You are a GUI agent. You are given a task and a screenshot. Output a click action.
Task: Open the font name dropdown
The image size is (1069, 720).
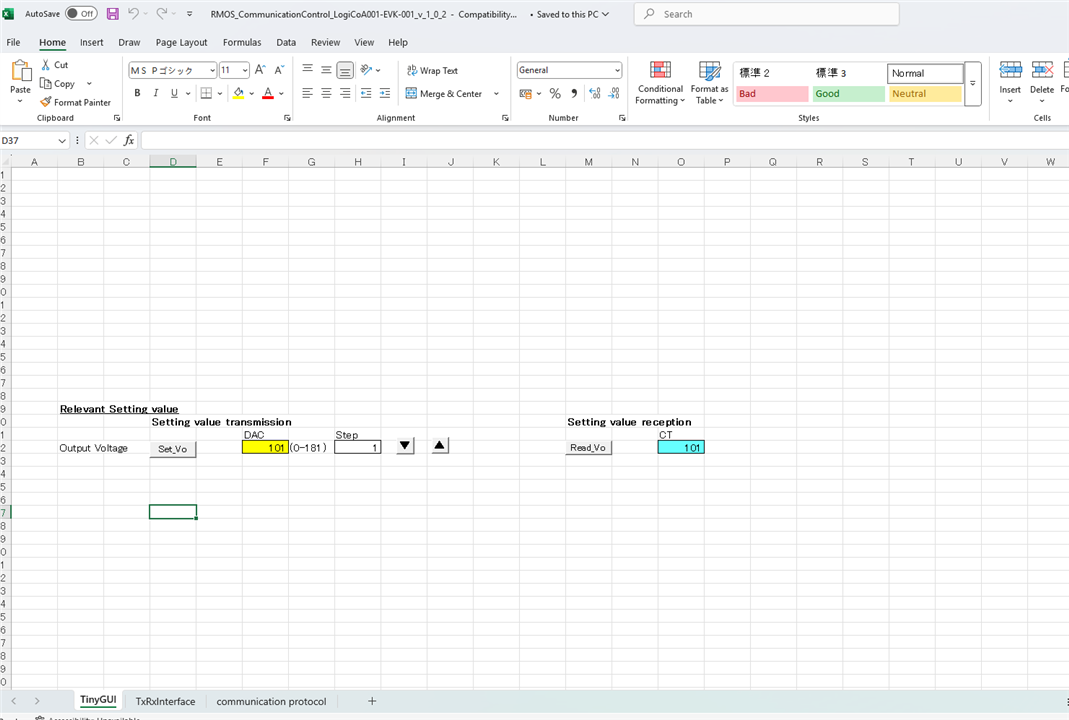(x=212, y=71)
